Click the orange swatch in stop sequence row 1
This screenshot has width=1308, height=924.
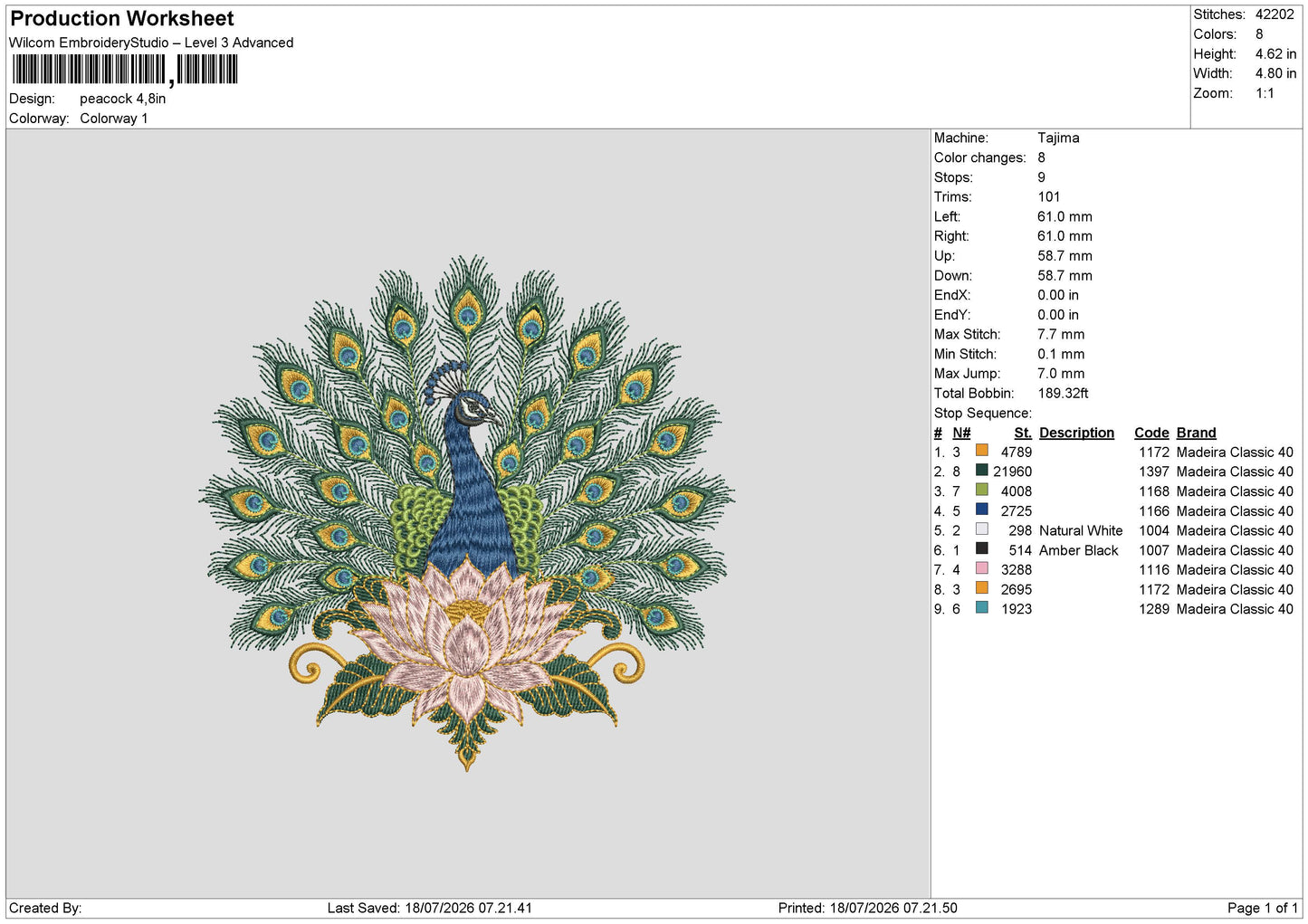coord(982,451)
